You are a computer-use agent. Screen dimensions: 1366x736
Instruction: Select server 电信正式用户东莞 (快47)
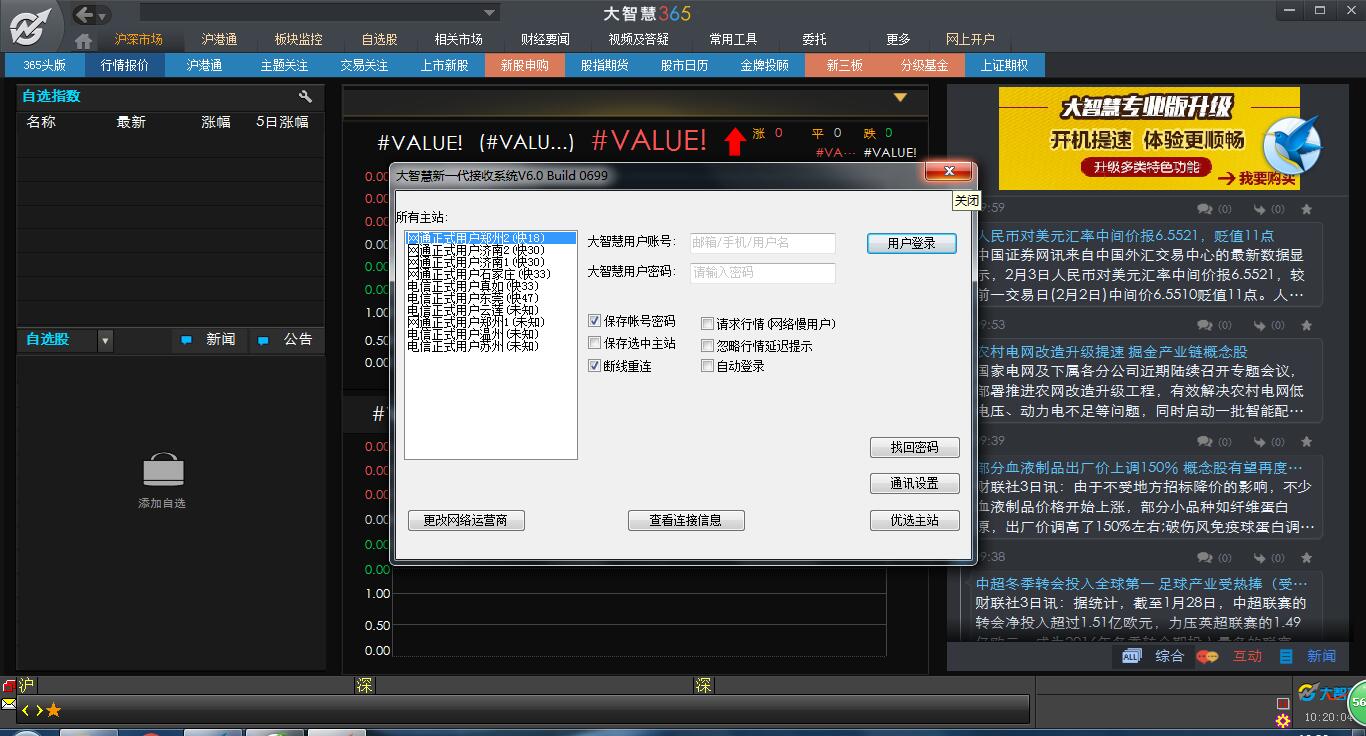[490, 298]
